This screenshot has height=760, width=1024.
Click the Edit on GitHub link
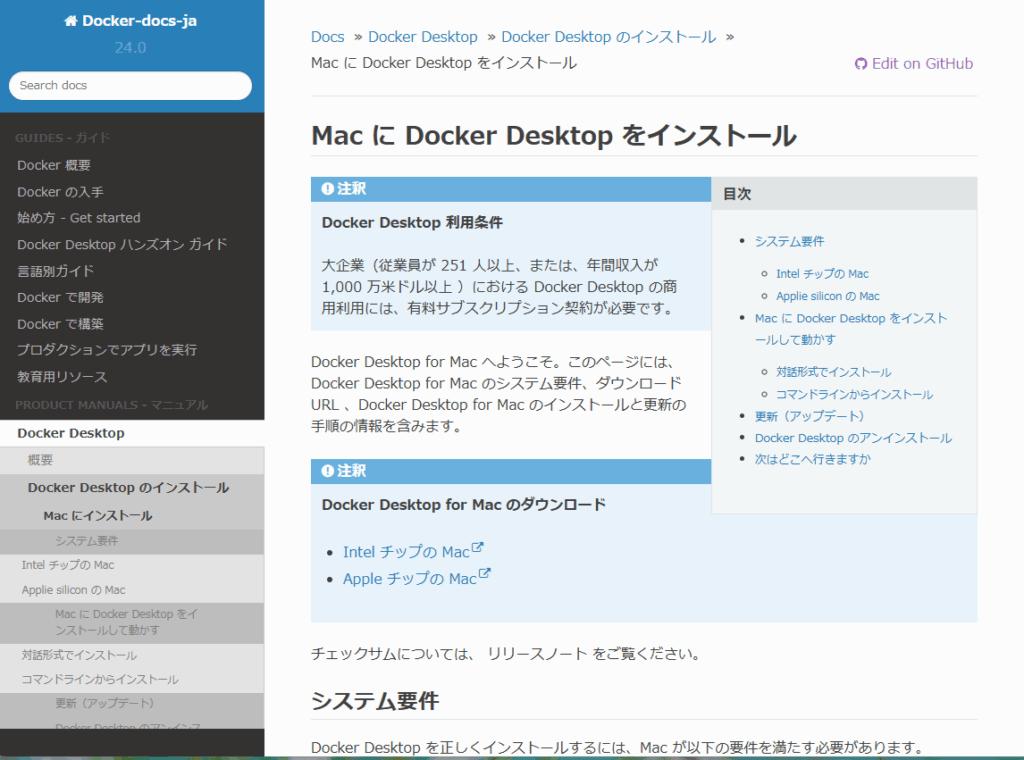click(x=914, y=64)
